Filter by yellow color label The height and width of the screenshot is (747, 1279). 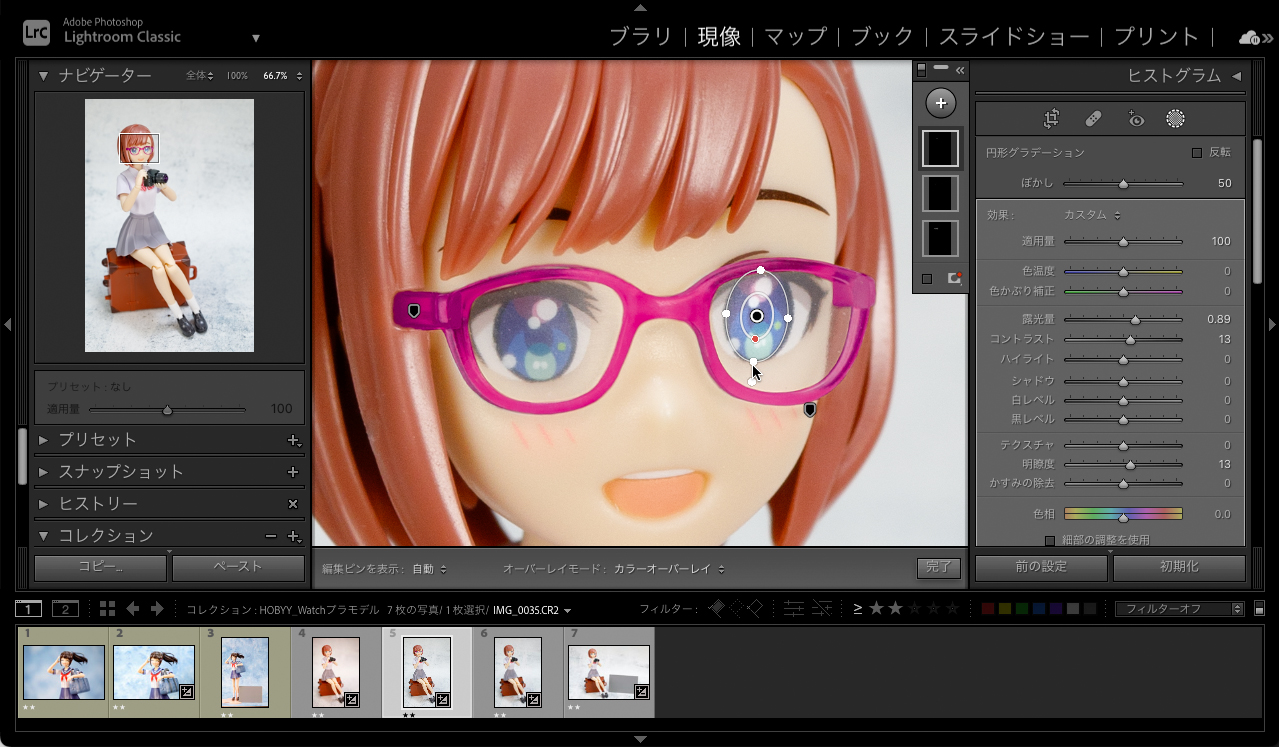pyautogui.click(x=1006, y=608)
